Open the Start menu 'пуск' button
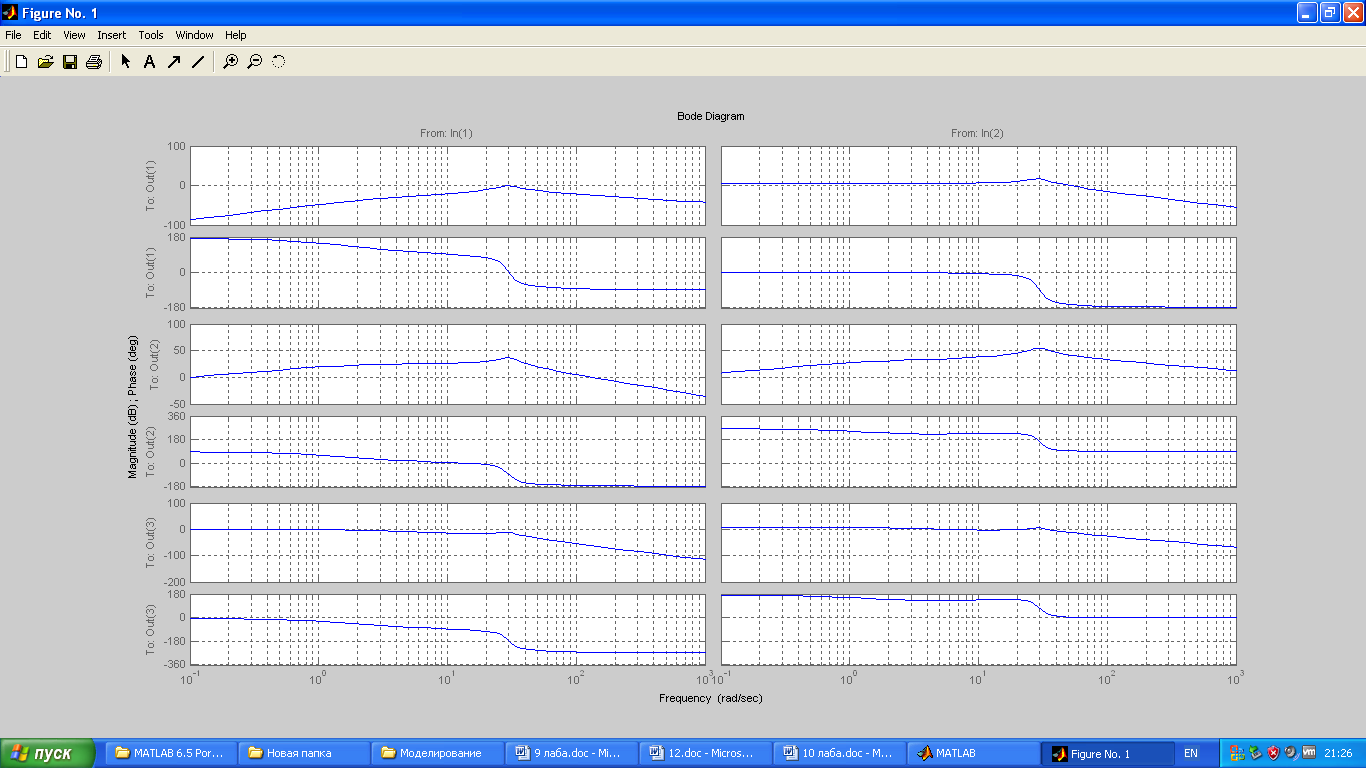 click(48, 753)
